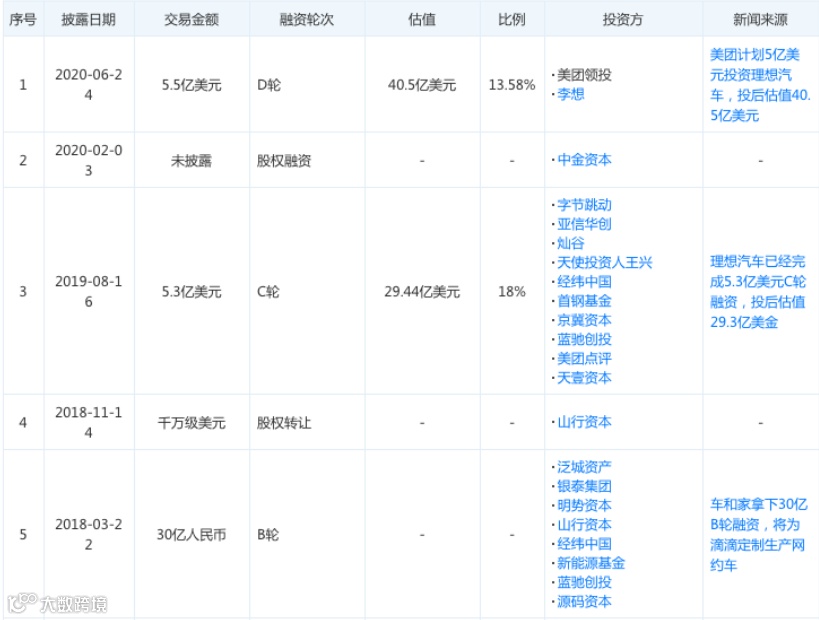This screenshot has width=819, height=620.
Task: Open 山行资本 link in 股权转让 row
Action: tap(584, 422)
